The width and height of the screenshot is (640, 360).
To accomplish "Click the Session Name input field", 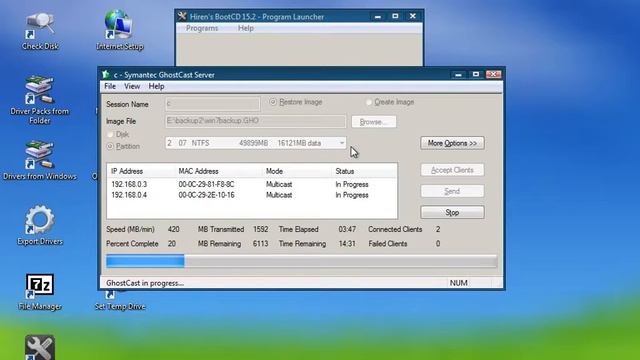I will (x=213, y=104).
